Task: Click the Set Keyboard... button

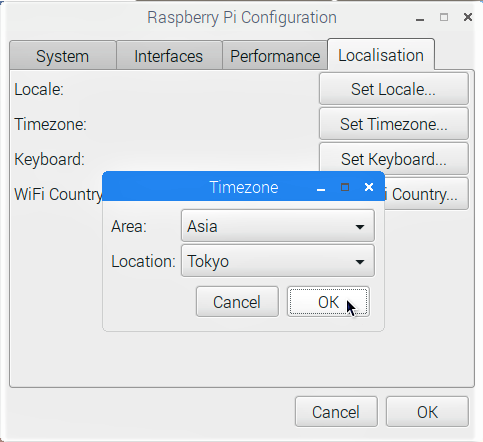Action: point(394,159)
